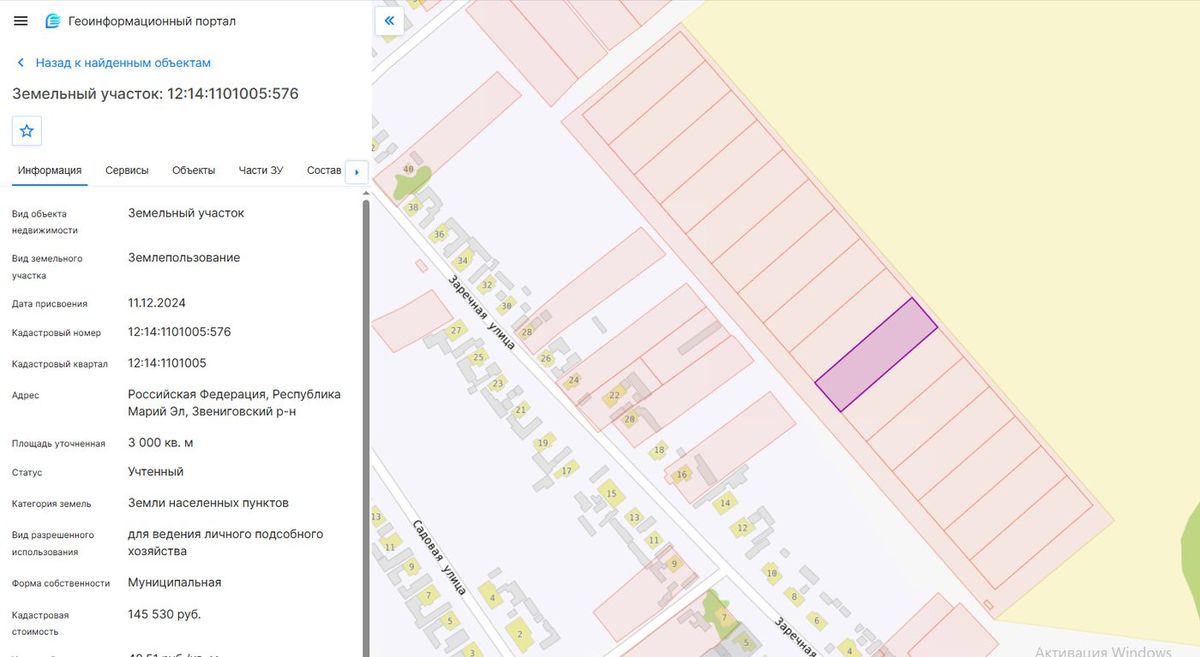
Task: Click house number 12 on map
Action: [x=742, y=528]
